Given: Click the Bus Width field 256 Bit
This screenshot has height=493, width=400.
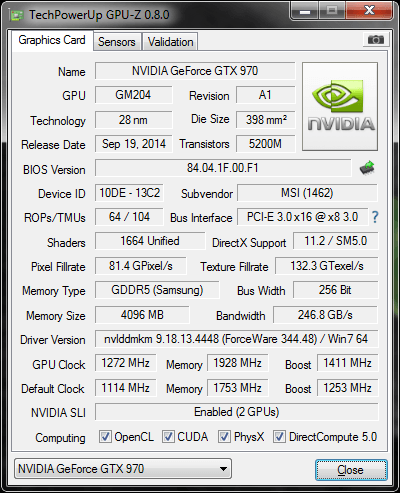Looking at the screenshot, I should (x=335, y=290).
